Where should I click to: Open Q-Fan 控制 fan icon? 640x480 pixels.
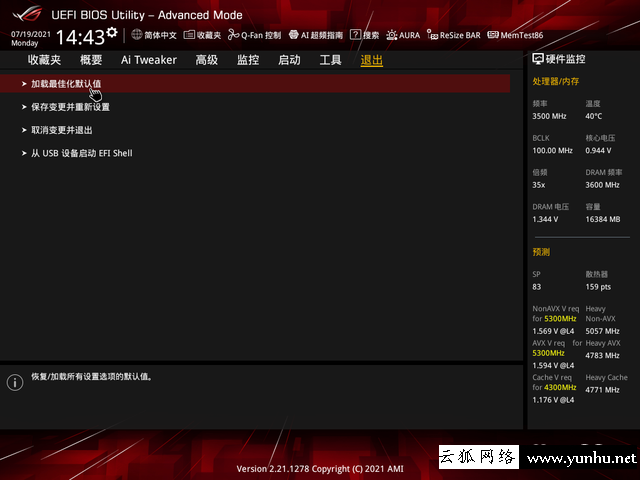pyautogui.click(x=233, y=35)
